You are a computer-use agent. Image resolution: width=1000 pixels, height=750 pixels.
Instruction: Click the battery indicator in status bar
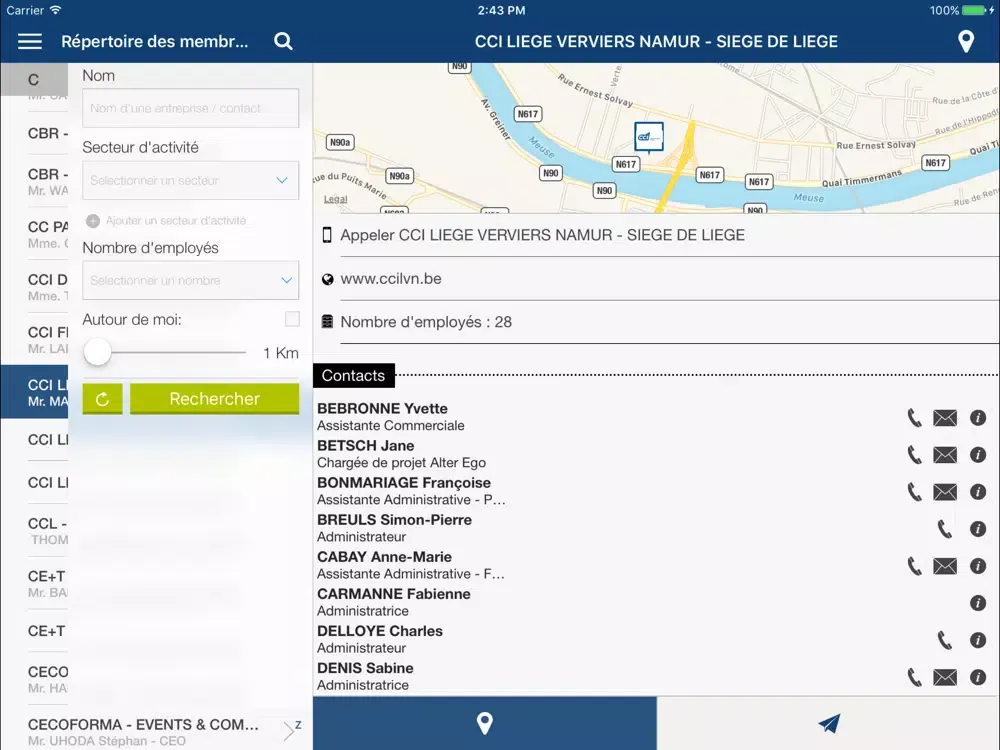point(974,10)
